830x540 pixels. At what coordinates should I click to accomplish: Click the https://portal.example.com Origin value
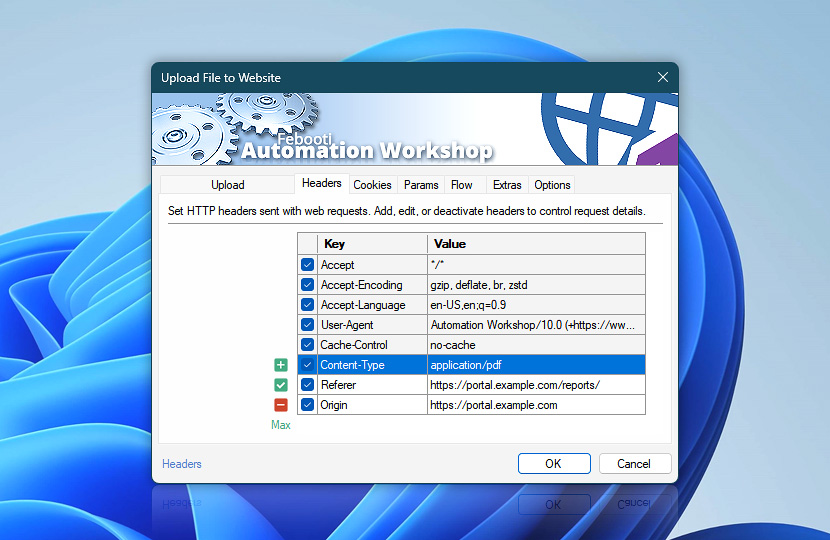536,405
